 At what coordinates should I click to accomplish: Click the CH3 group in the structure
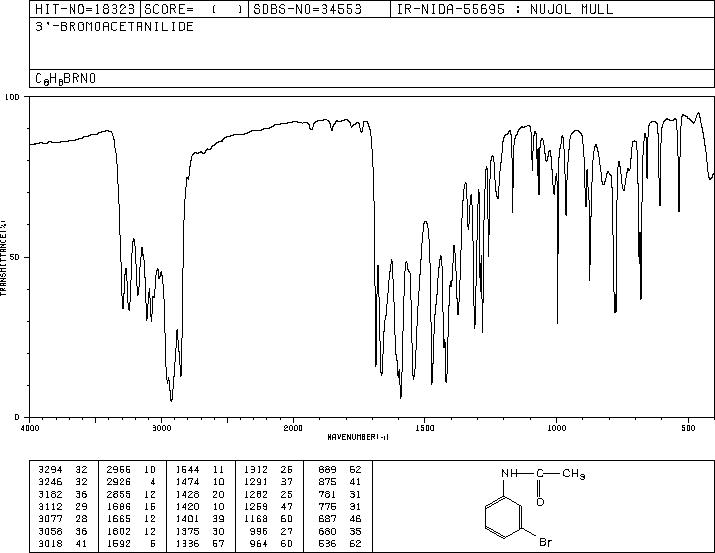pos(573,474)
